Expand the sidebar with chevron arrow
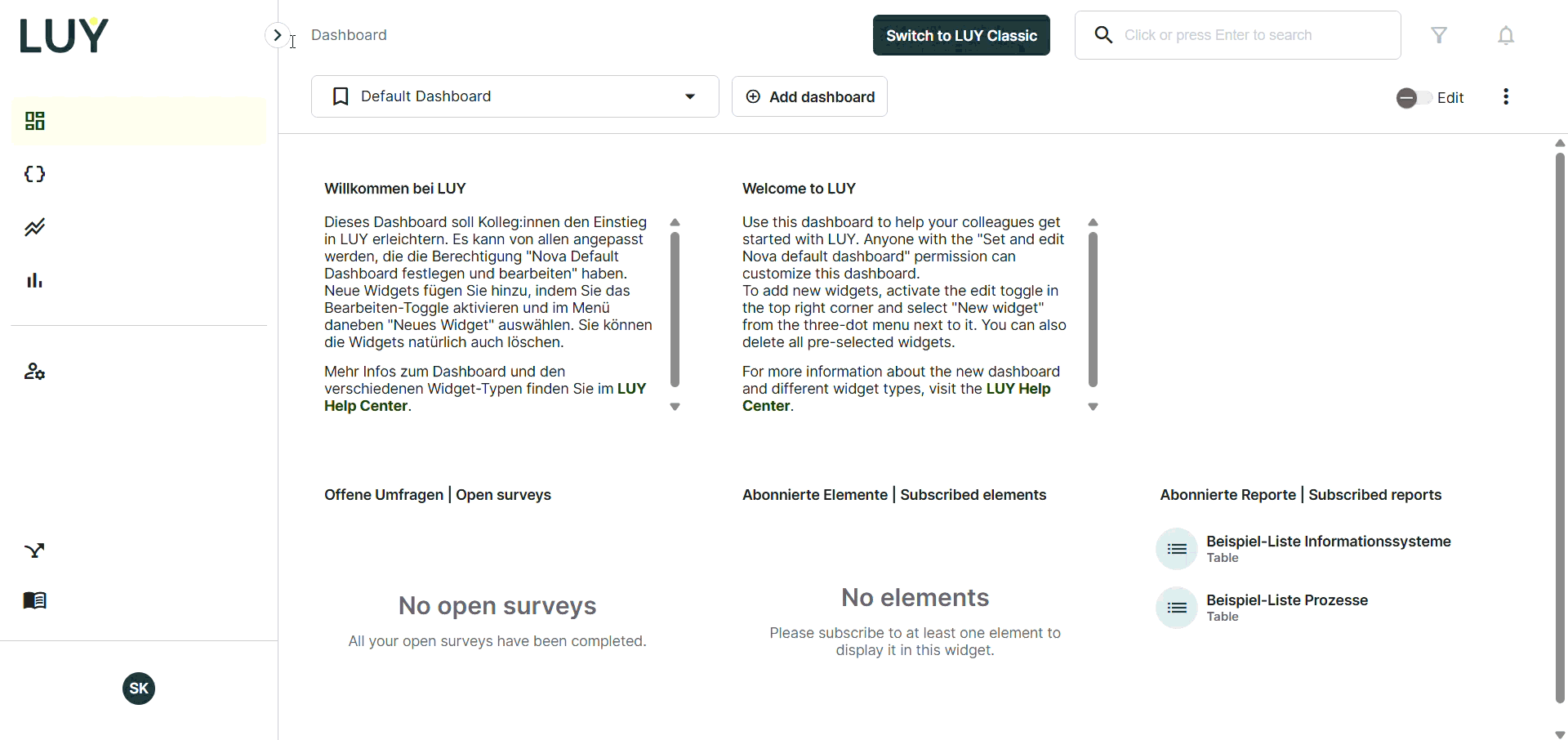Screen dimensions: 1568x740 (277, 35)
